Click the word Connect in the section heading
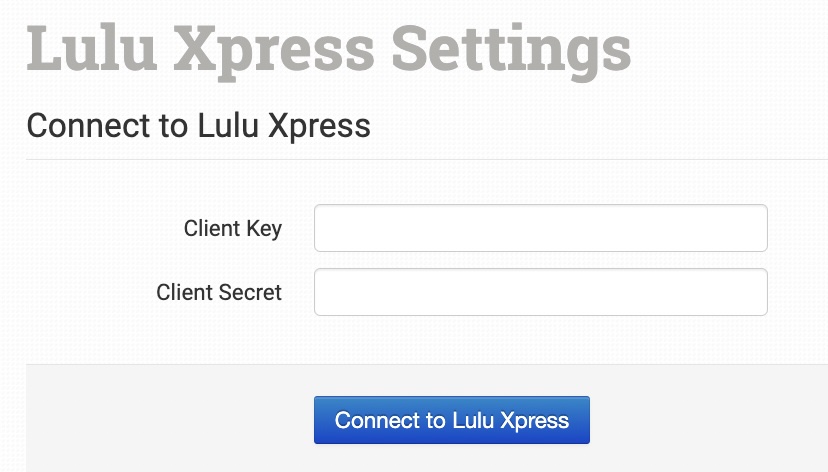 pyautogui.click(x=73, y=126)
